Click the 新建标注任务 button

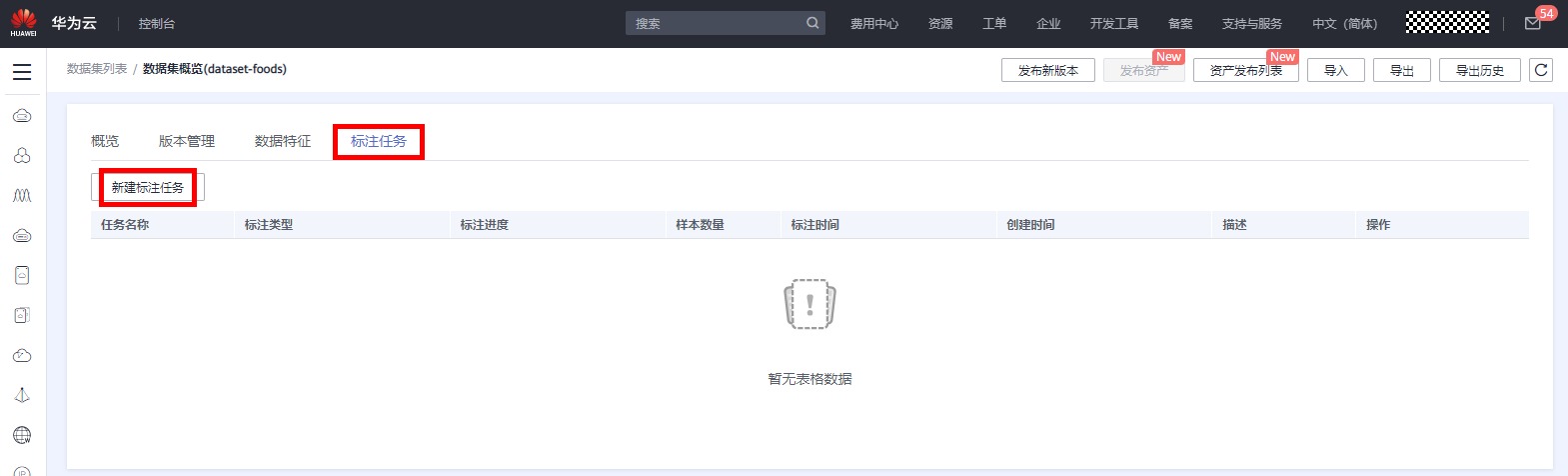(148, 187)
